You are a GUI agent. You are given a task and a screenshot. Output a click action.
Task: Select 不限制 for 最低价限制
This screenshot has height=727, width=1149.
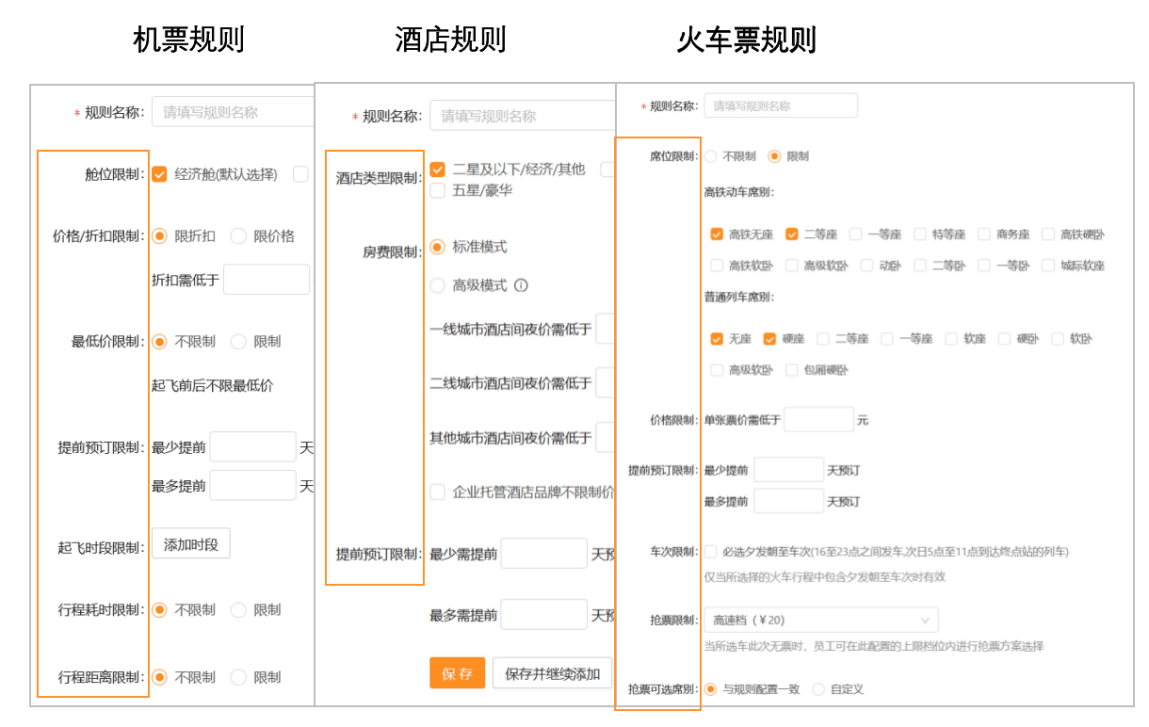(x=160, y=342)
